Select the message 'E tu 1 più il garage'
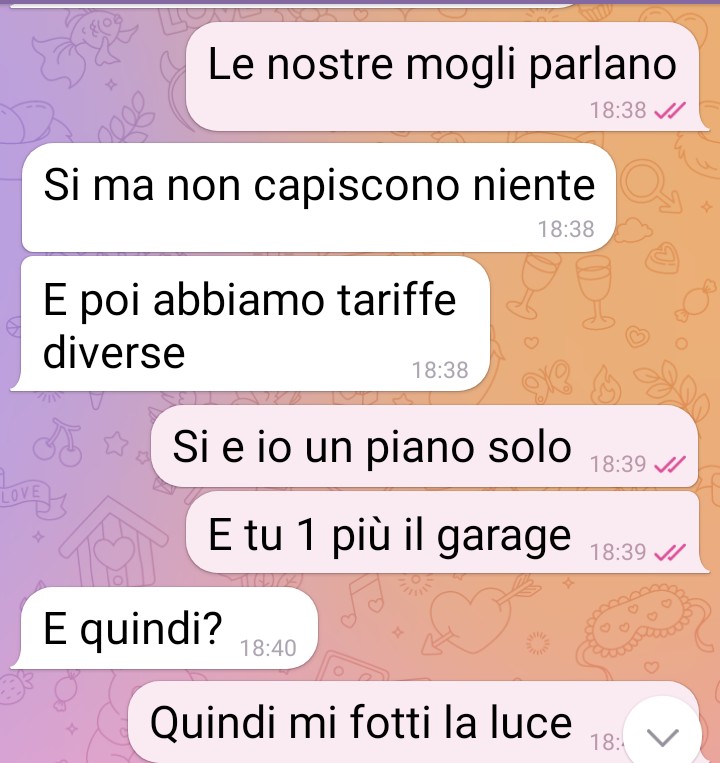This screenshot has height=763, width=720. click(x=446, y=532)
